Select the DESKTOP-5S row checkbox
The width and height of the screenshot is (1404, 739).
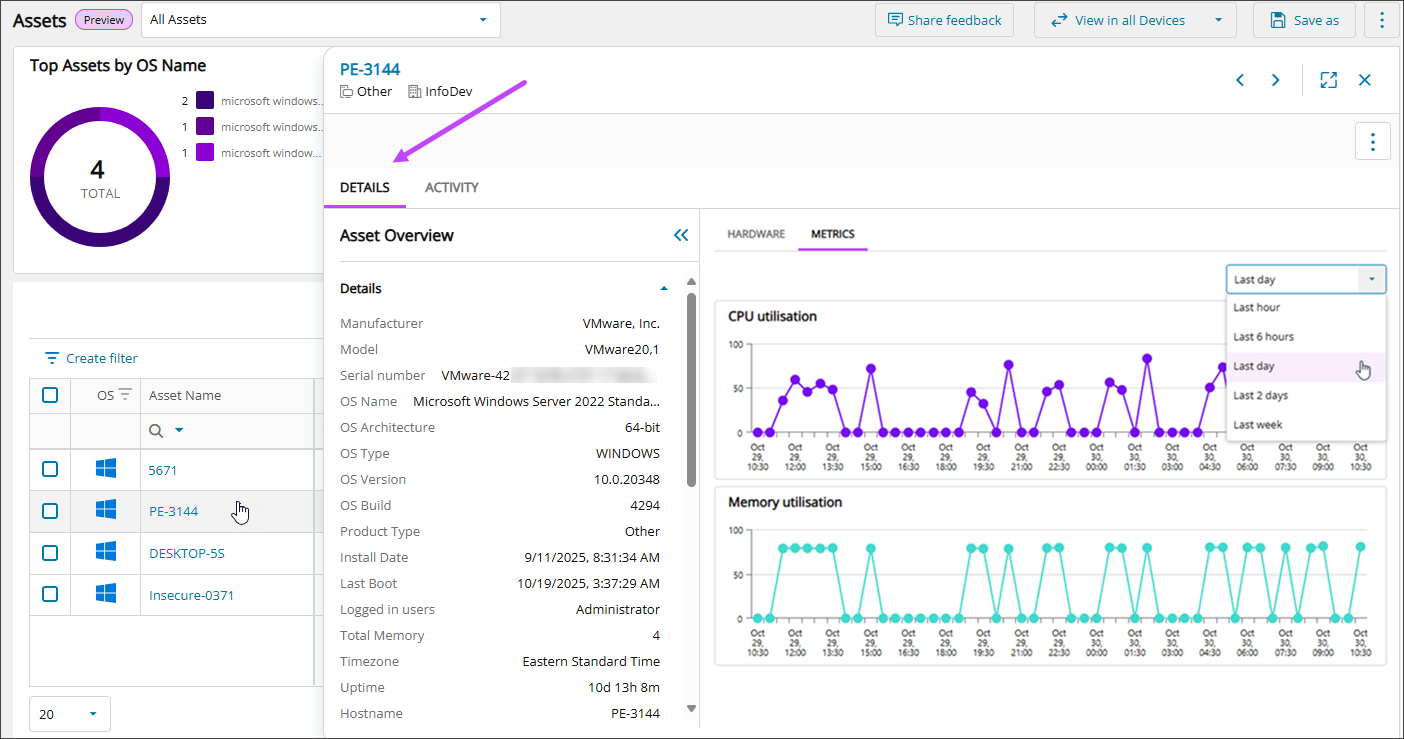point(50,553)
